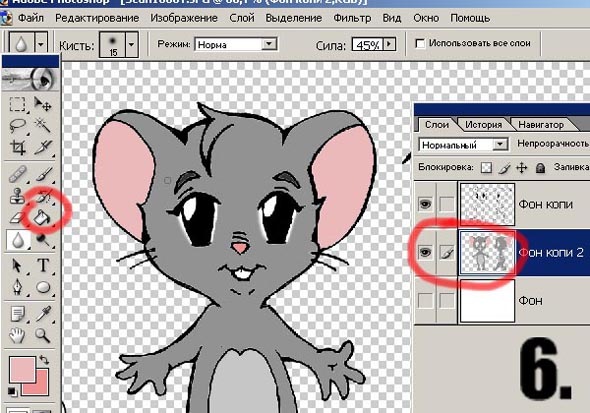Swap foreground and background colors
The width and height of the screenshot is (590, 413).
tap(44, 360)
